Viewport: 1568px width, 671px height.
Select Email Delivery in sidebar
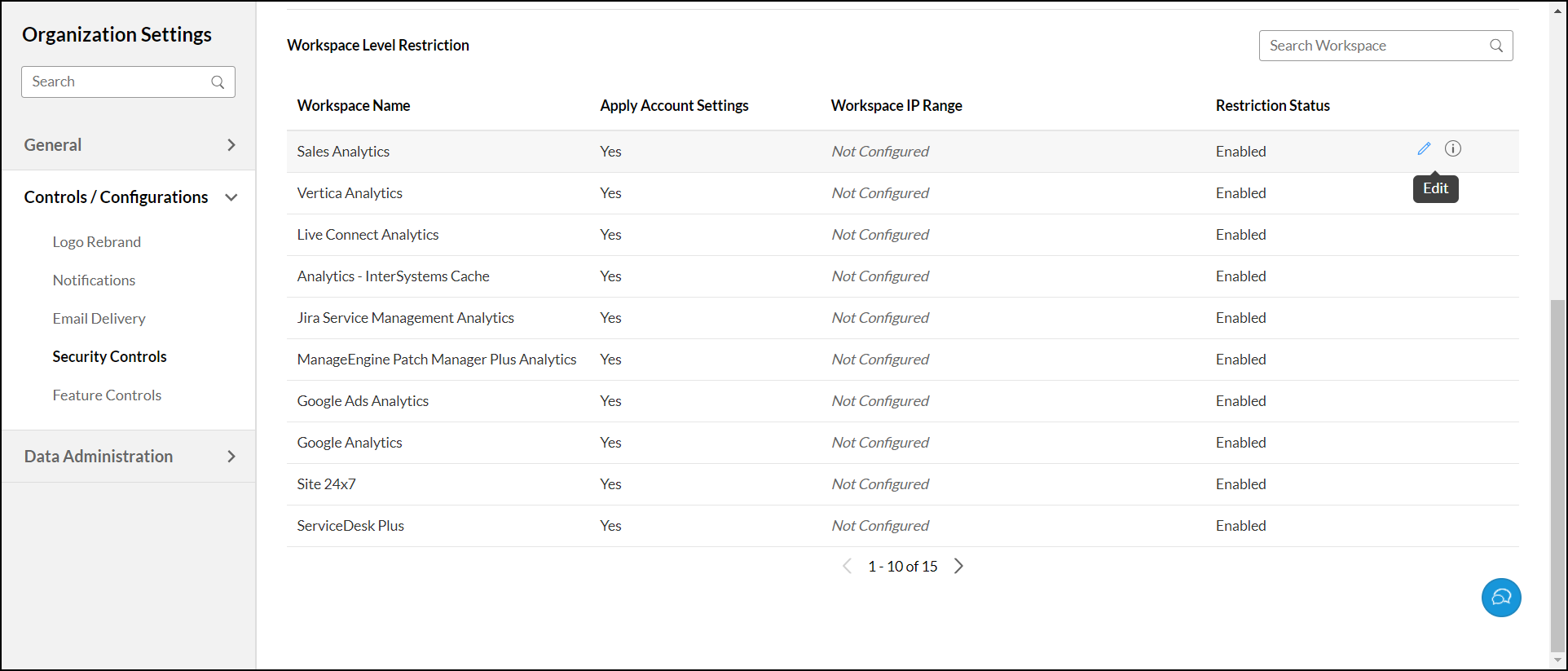coord(99,319)
